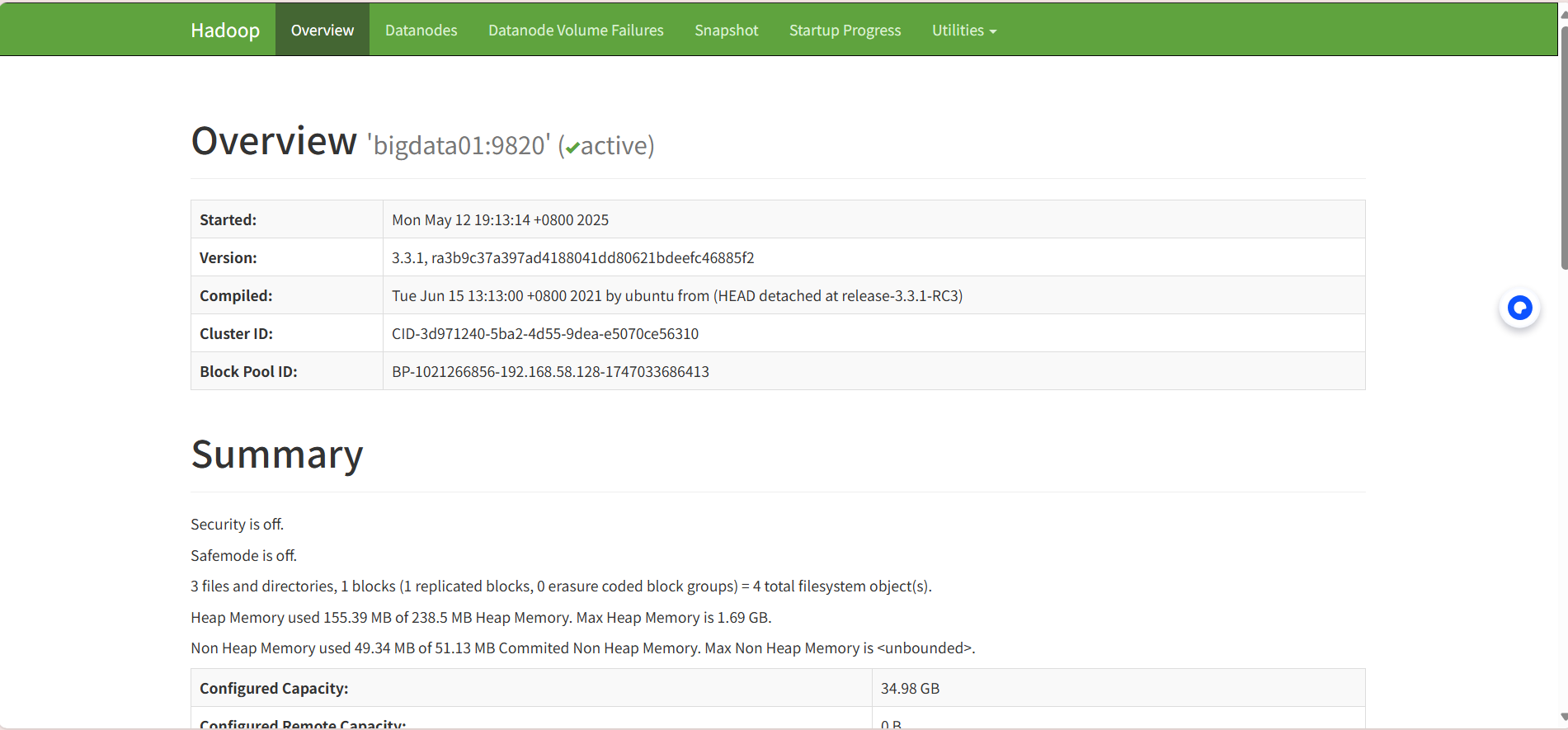Click the 'Block Pool ID:' row label
Image resolution: width=1568 pixels, height=730 pixels.
point(248,372)
